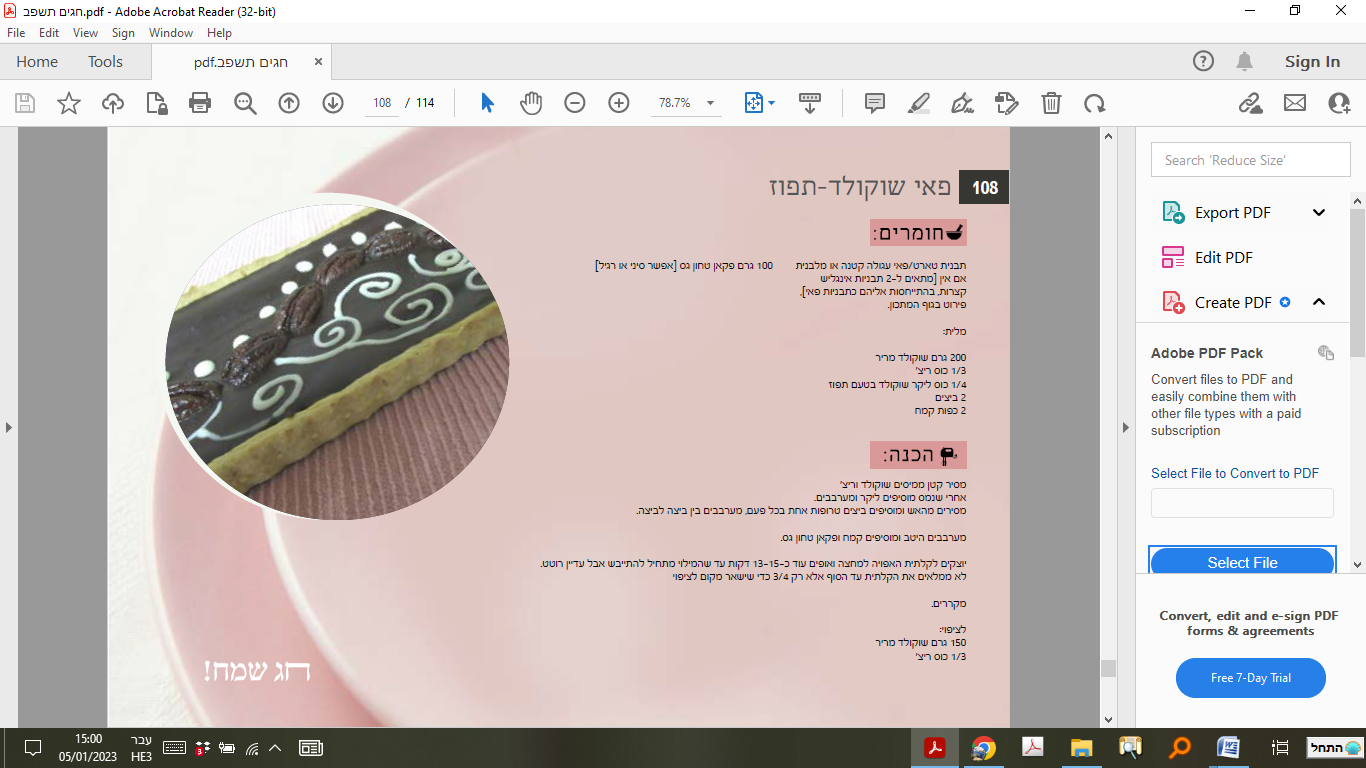Open the Window menu
The image size is (1366, 768).
[x=171, y=33]
